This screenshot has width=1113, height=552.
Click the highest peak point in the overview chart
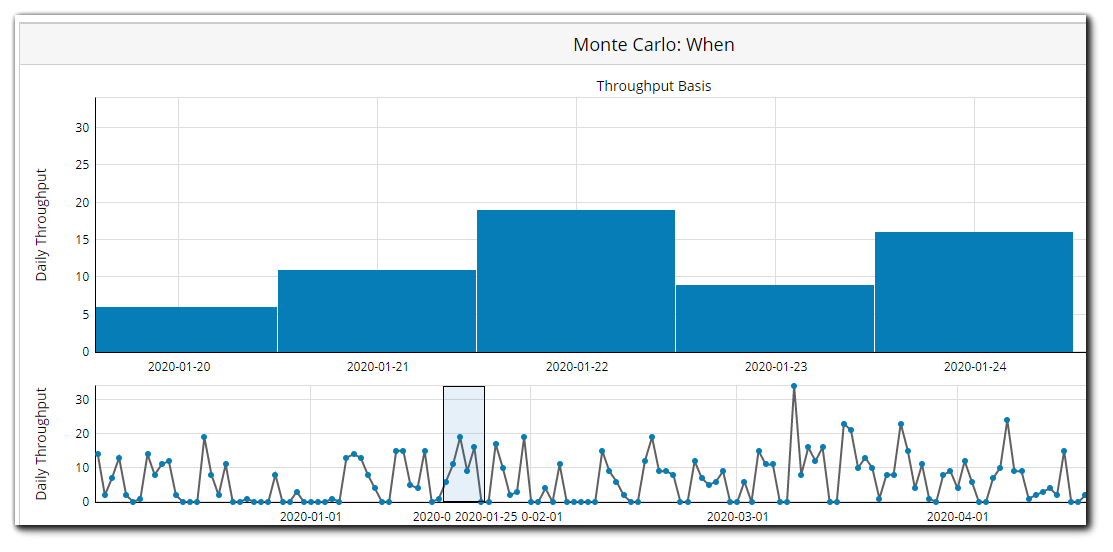coord(794,386)
